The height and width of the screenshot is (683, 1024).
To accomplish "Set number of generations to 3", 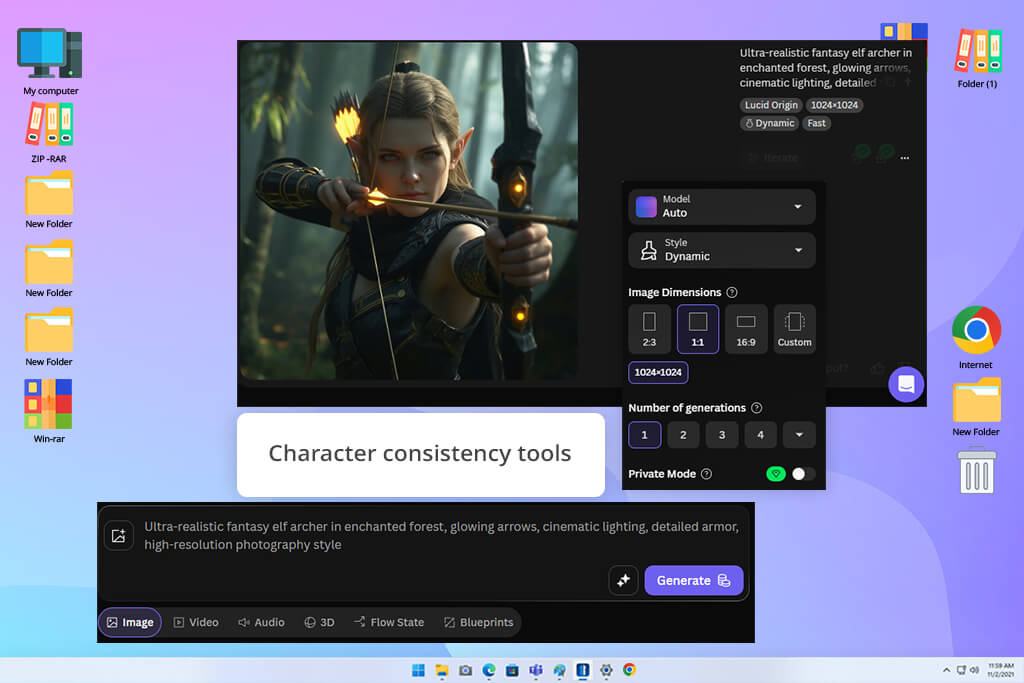I will [722, 435].
